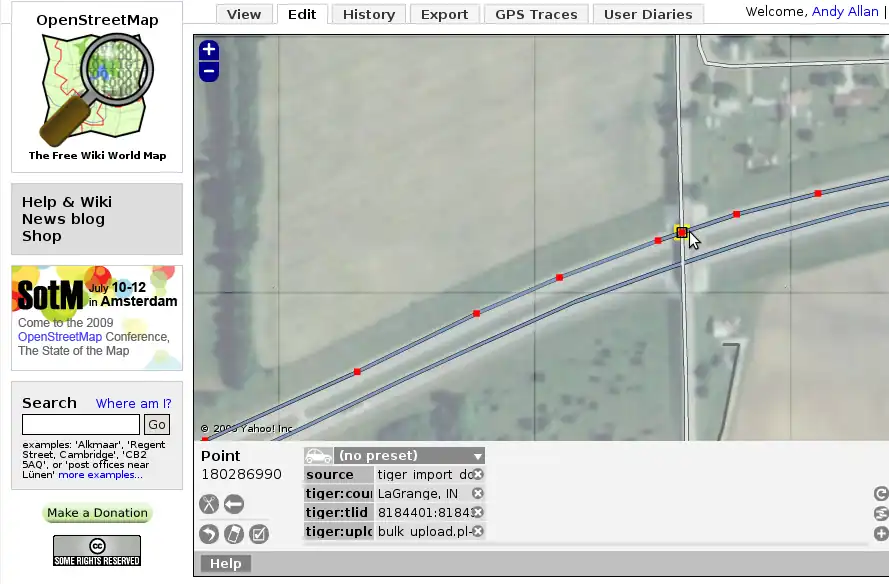Image resolution: width=889 pixels, height=584 pixels.
Task: Toggle the checkmark options icon
Action: click(259, 534)
